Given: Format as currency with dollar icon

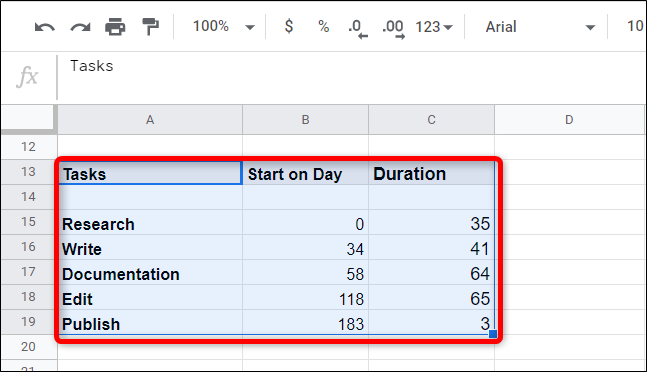Looking at the screenshot, I should (289, 26).
